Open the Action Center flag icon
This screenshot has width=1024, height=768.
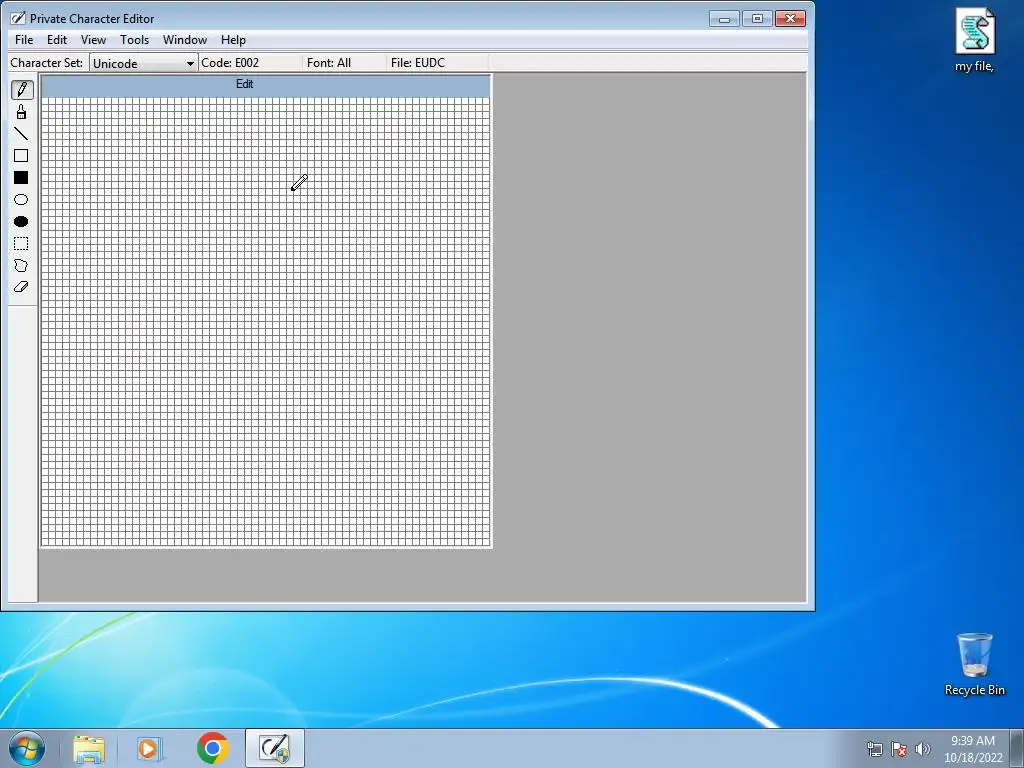click(899, 749)
